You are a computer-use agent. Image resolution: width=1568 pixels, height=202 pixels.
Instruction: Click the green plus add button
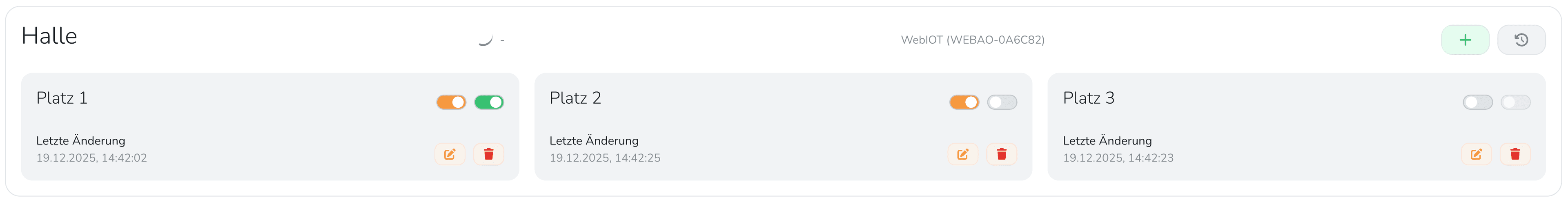[1465, 40]
